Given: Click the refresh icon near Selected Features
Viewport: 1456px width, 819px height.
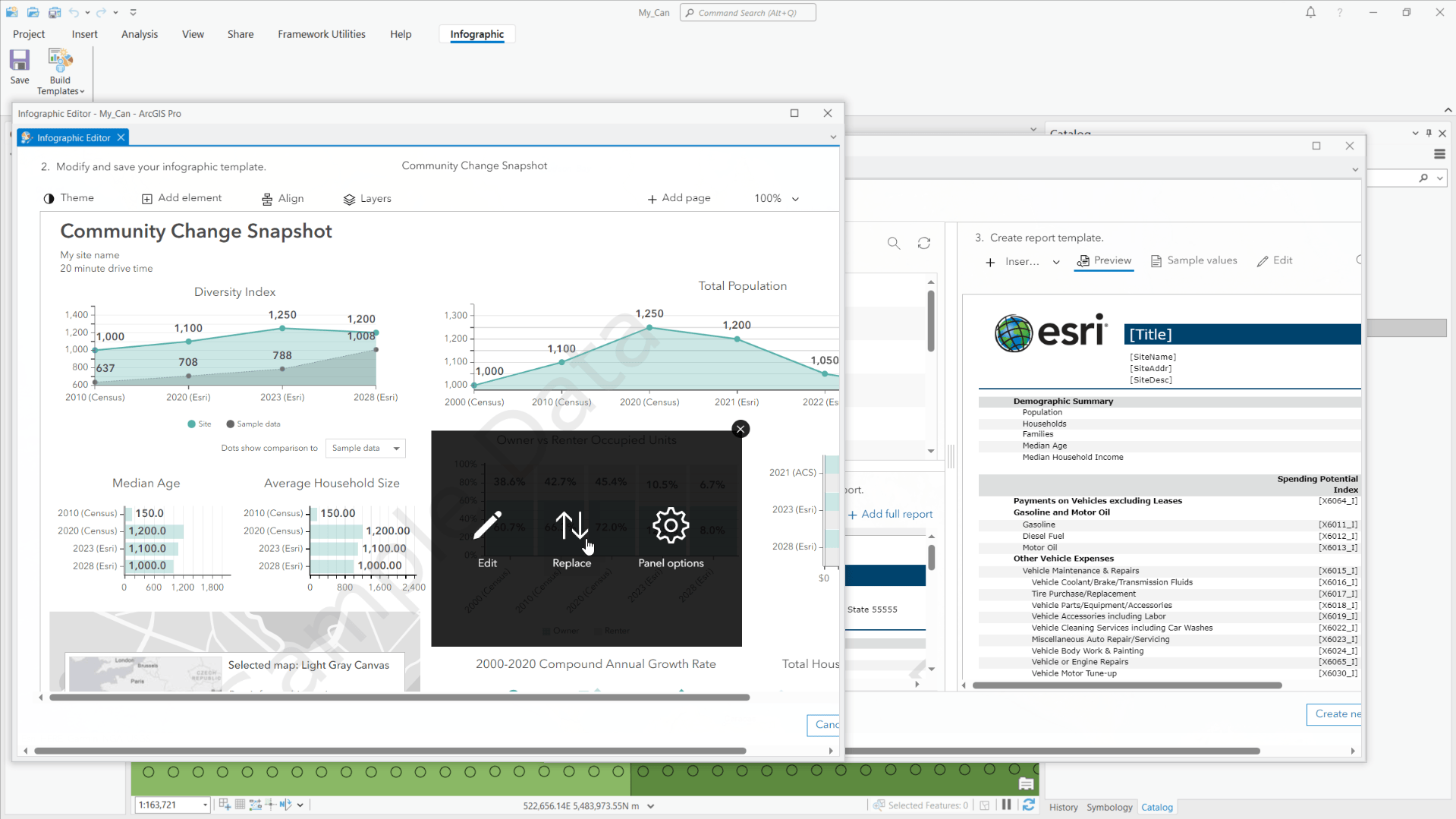Looking at the screenshot, I should [1029, 805].
